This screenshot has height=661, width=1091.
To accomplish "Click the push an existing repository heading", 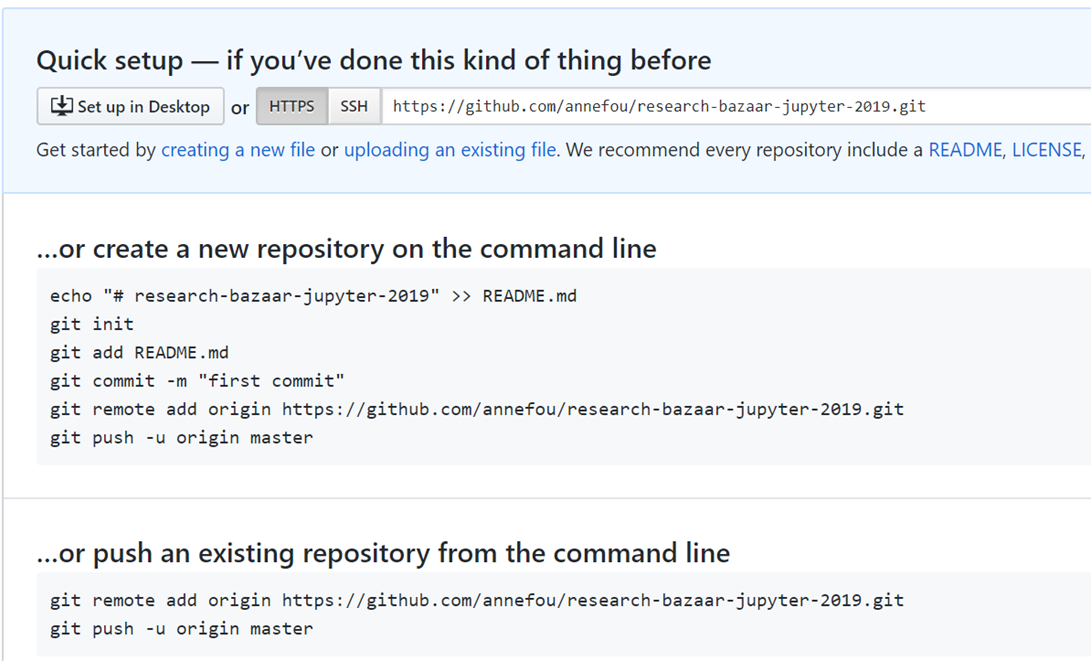I will click(383, 553).
